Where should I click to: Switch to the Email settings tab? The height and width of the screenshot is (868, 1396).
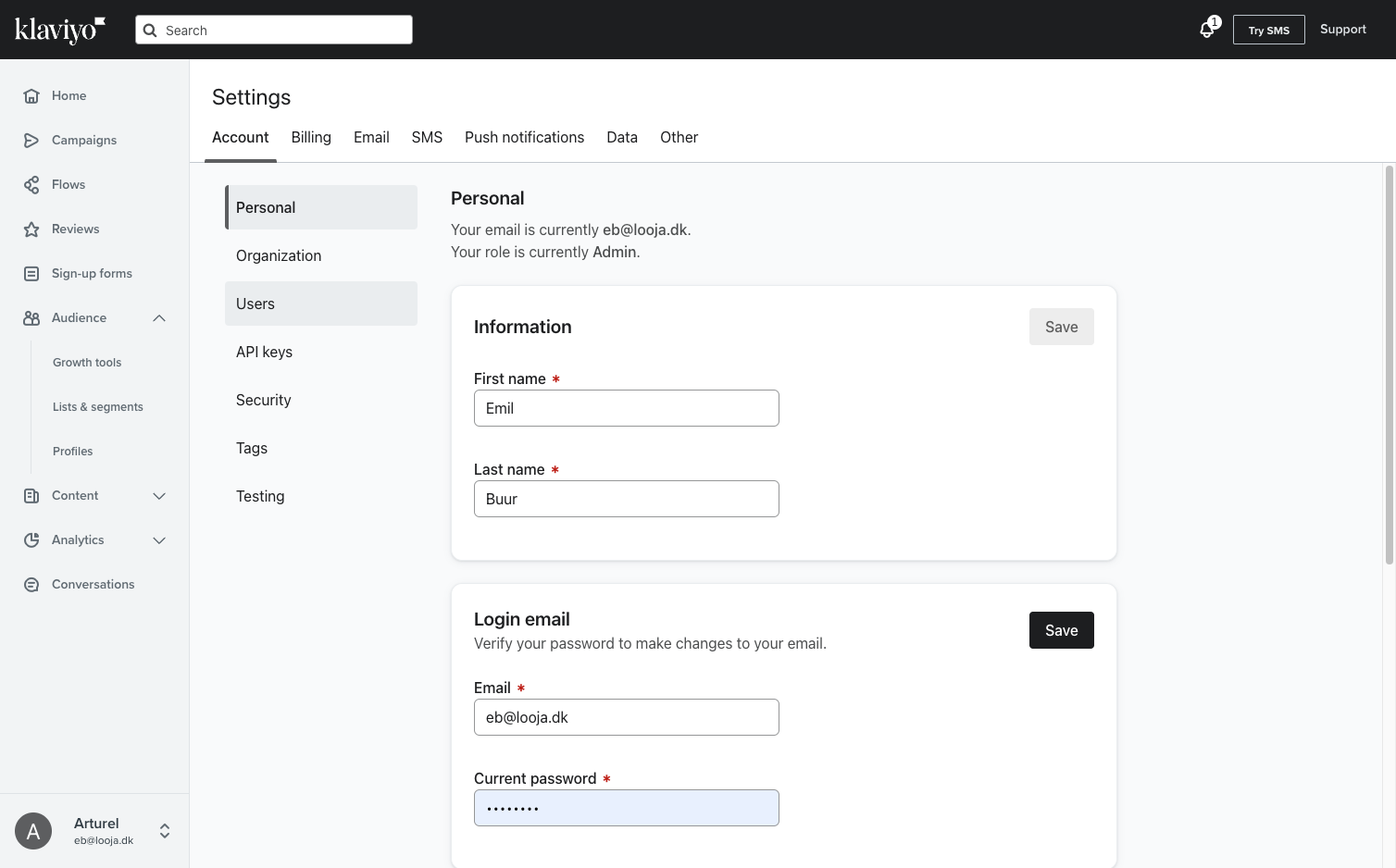pyautogui.click(x=371, y=137)
